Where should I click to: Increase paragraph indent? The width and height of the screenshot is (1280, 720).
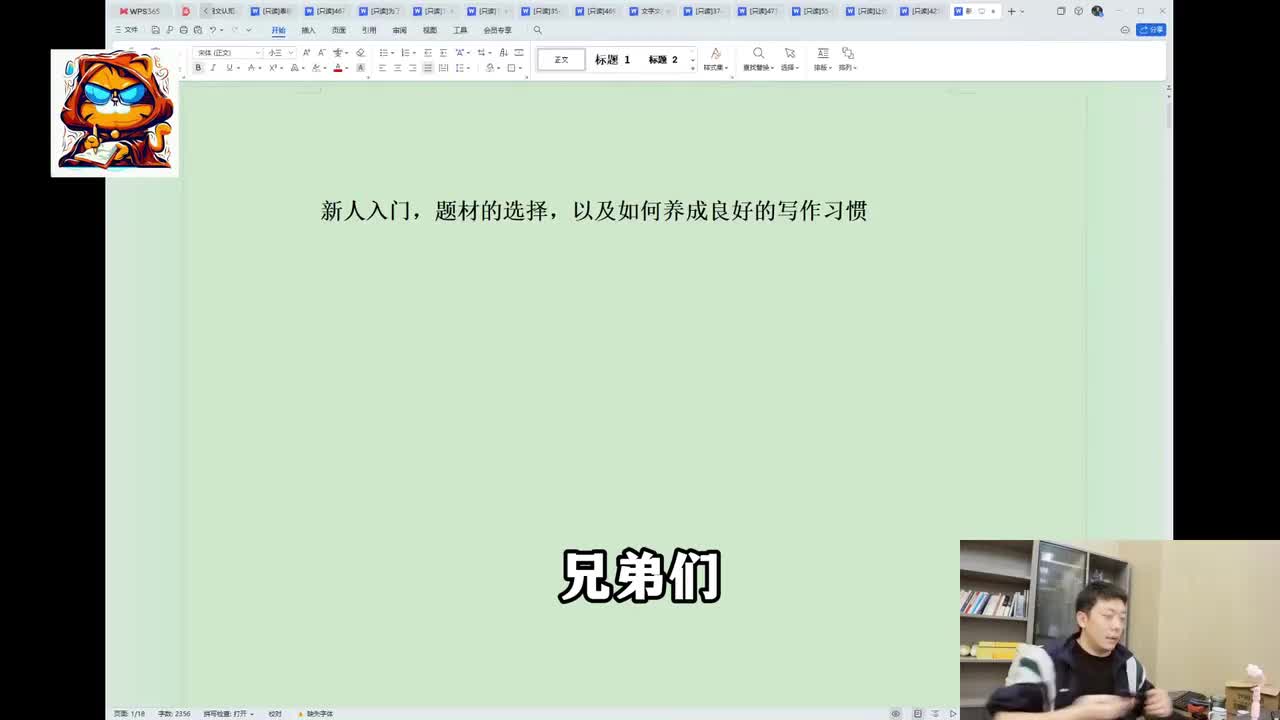tap(443, 52)
